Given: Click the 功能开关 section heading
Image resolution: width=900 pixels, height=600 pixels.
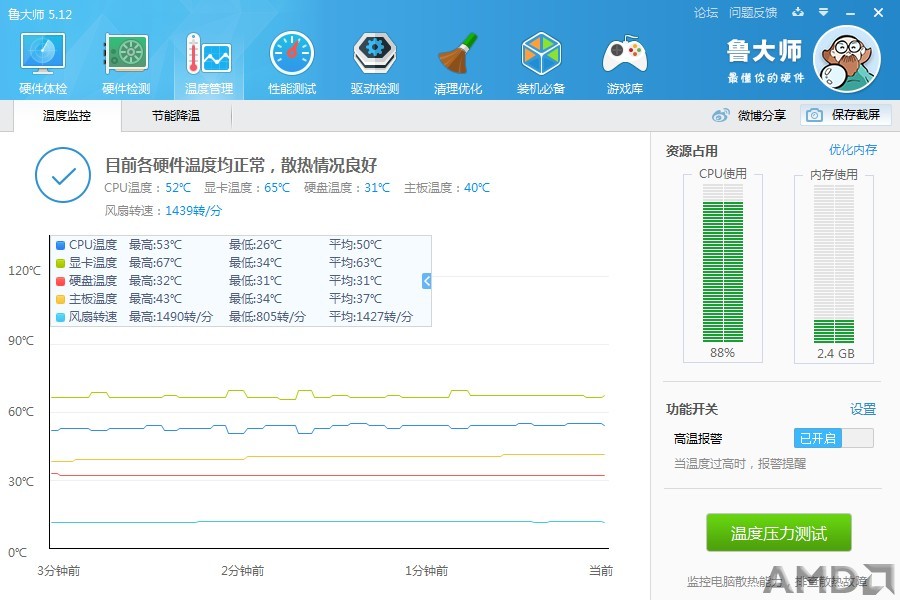Looking at the screenshot, I should coord(692,409).
